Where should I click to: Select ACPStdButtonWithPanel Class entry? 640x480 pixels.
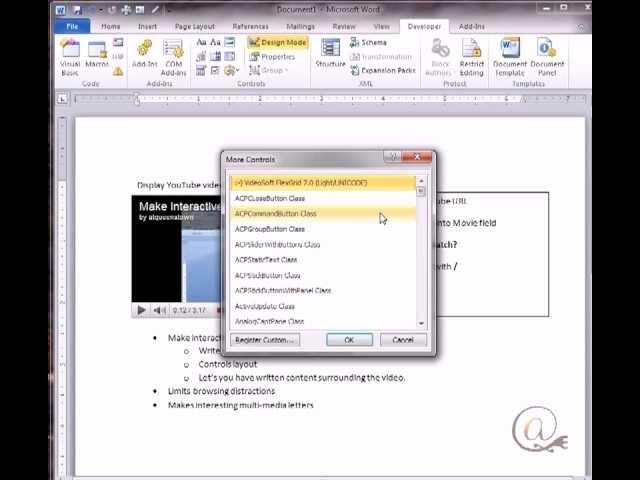tap(323, 291)
